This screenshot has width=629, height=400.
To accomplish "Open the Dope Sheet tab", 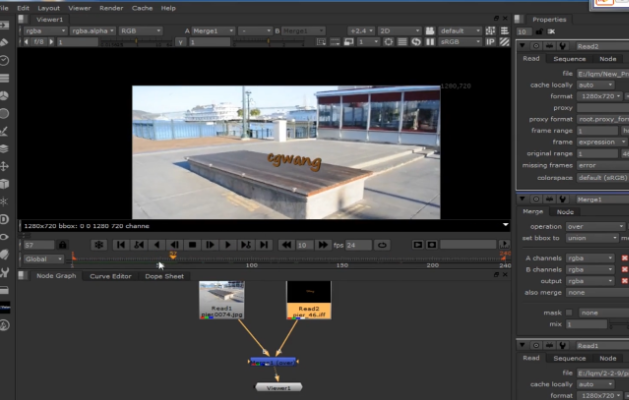I will (x=165, y=276).
